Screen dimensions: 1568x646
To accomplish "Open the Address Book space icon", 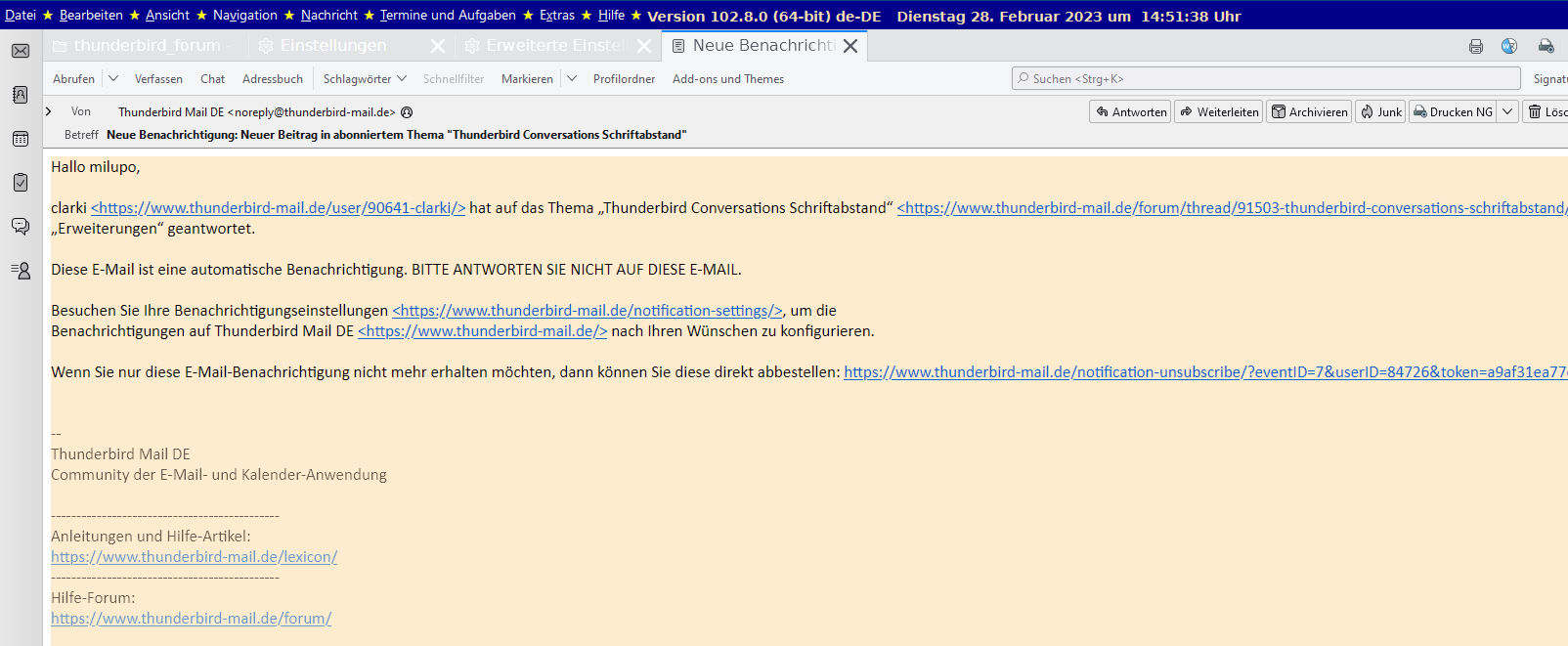I will point(21,95).
